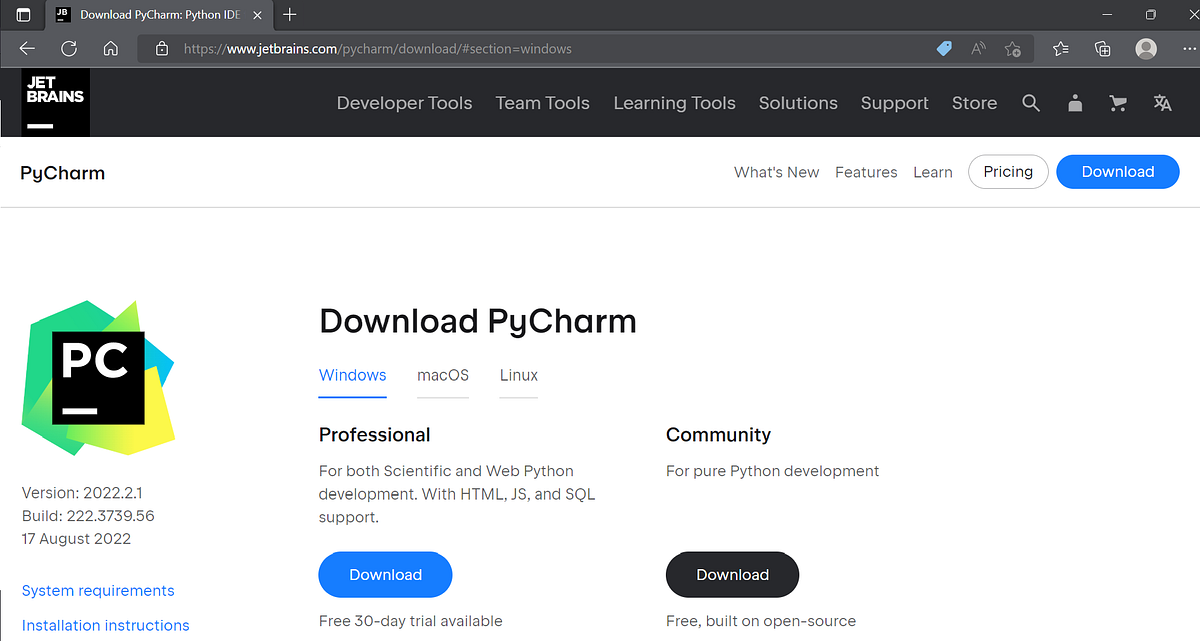Click the JetBrains account profile icon
The height and width of the screenshot is (641, 1200).
click(x=1075, y=103)
